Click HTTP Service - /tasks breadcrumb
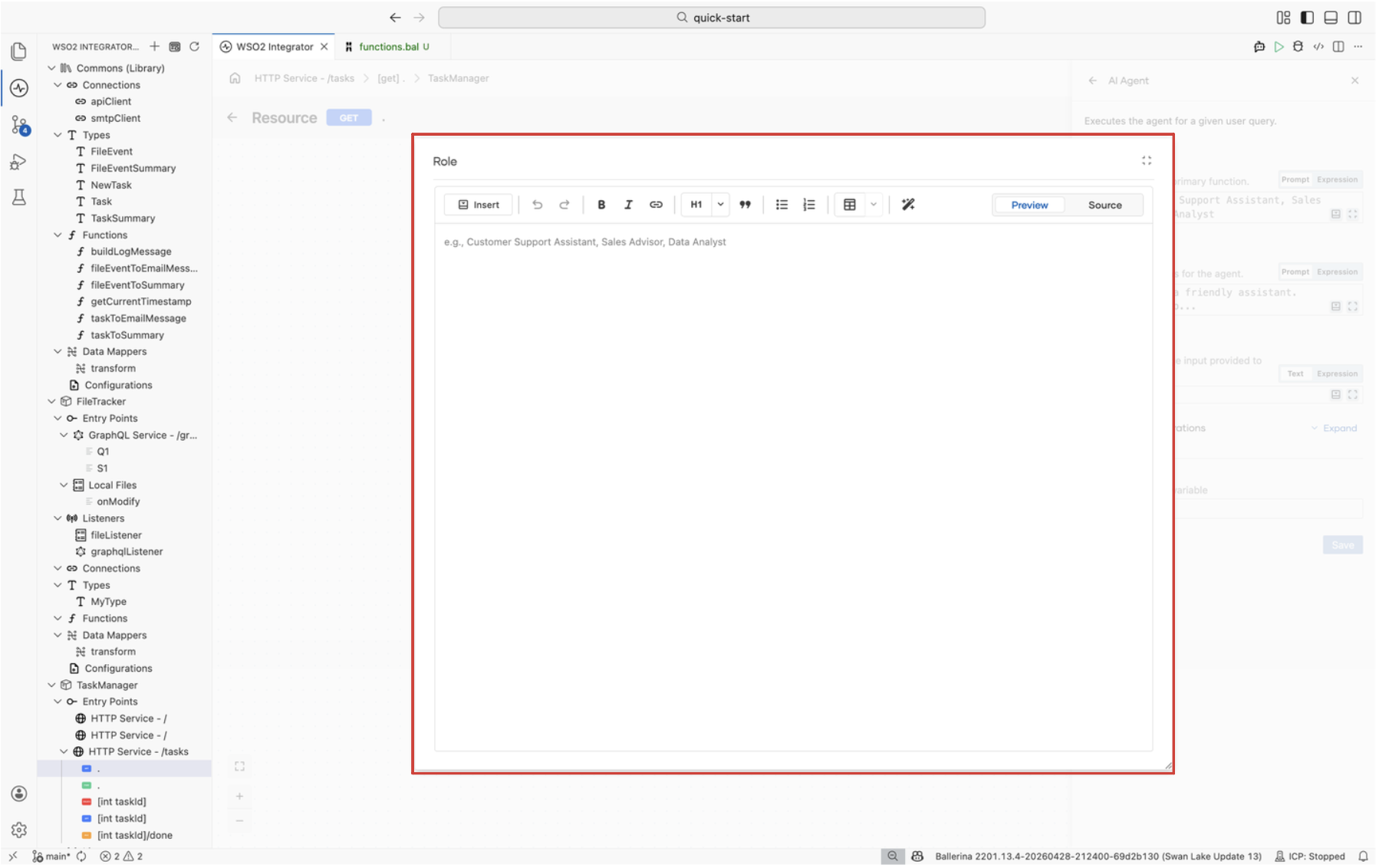1379x868 pixels. pyautogui.click(x=304, y=78)
